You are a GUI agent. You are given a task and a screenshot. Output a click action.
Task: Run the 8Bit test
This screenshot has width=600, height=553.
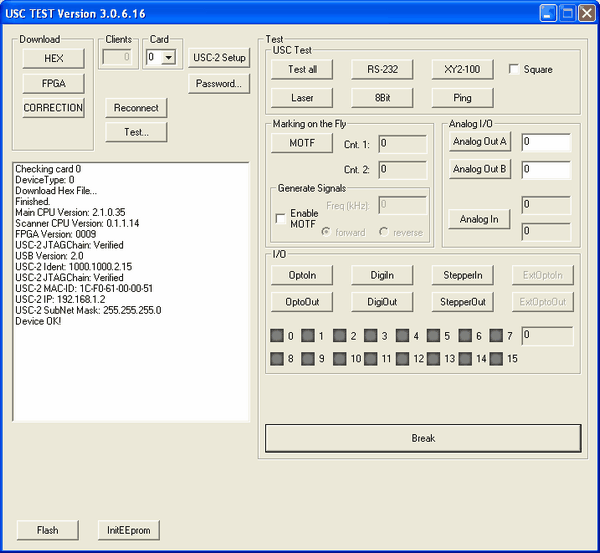(382, 98)
